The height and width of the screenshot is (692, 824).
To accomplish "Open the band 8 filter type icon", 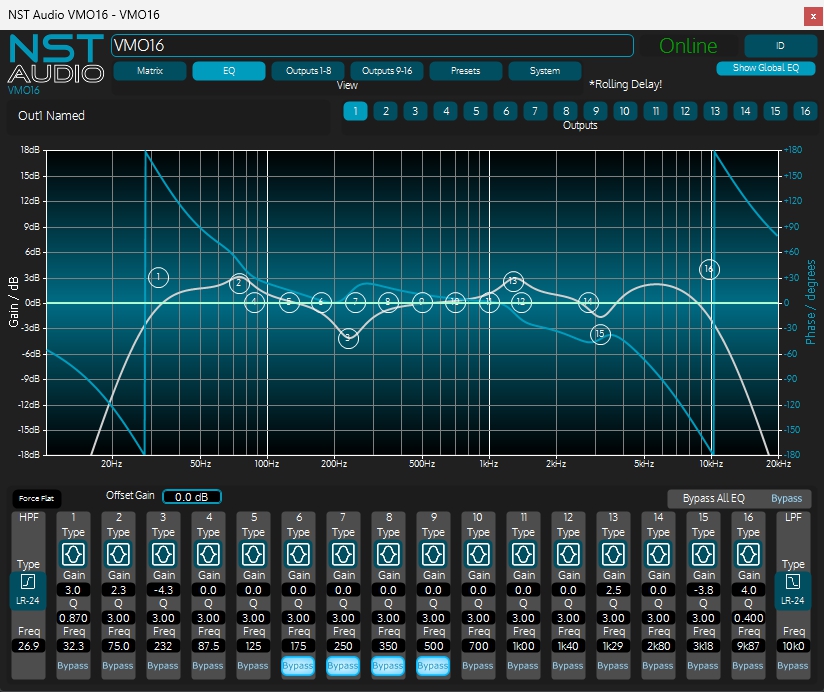I will 388,554.
